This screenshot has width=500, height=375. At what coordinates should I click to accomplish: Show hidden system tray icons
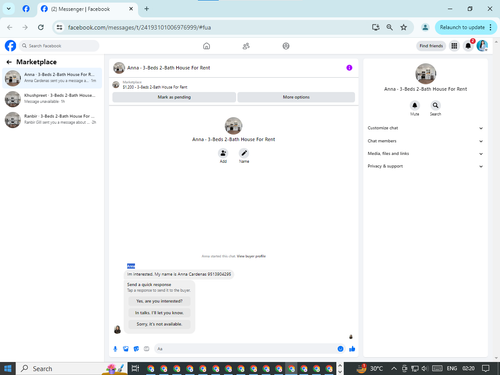394,368
